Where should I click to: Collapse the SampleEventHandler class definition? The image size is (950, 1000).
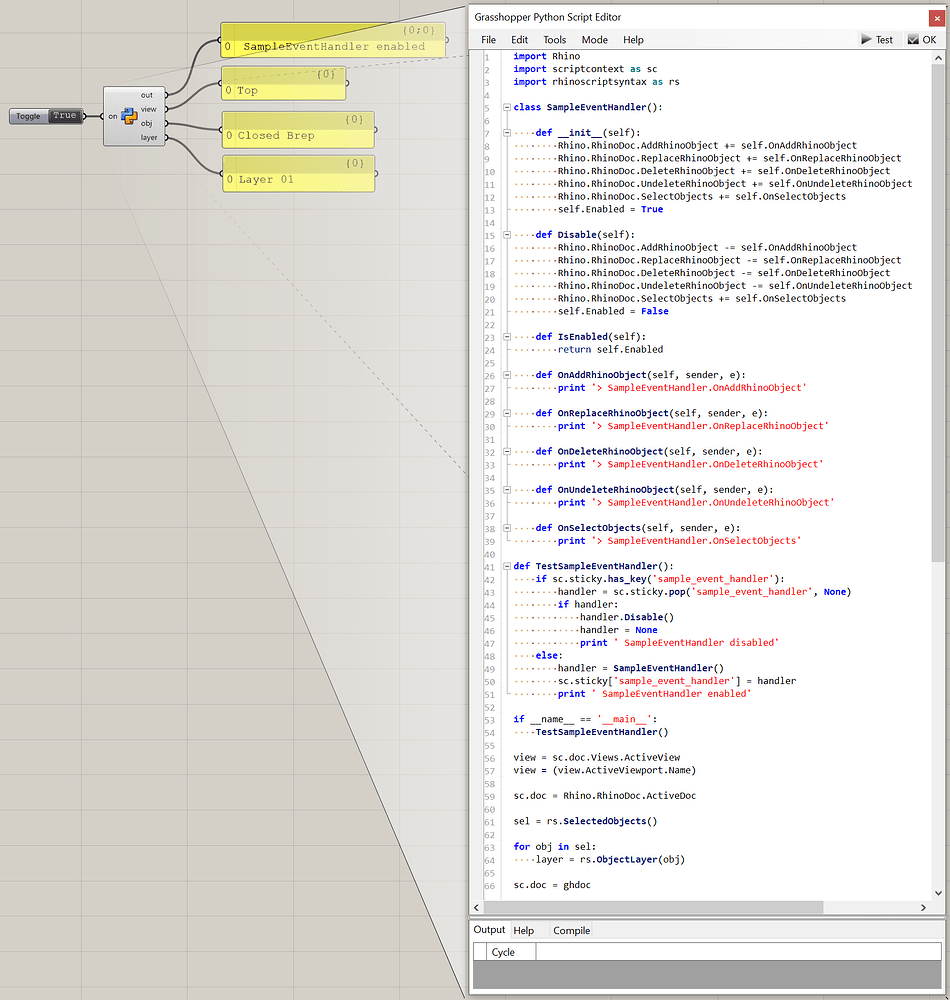click(507, 107)
